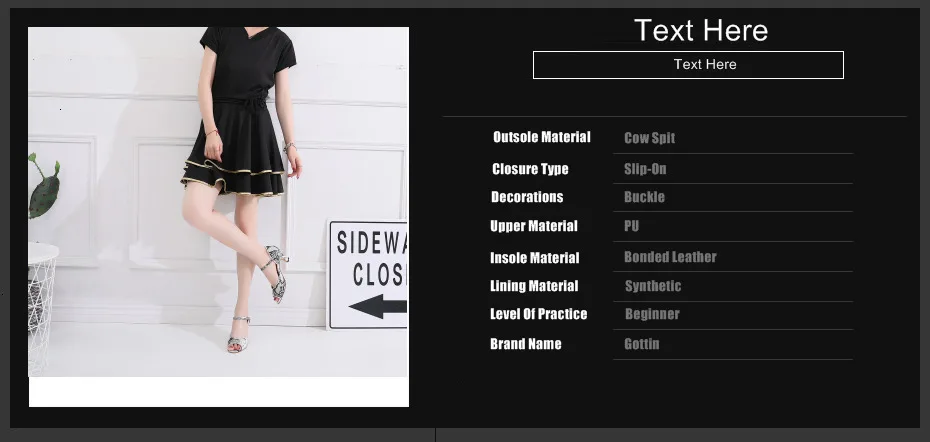Select the Insole Material label

point(534,258)
